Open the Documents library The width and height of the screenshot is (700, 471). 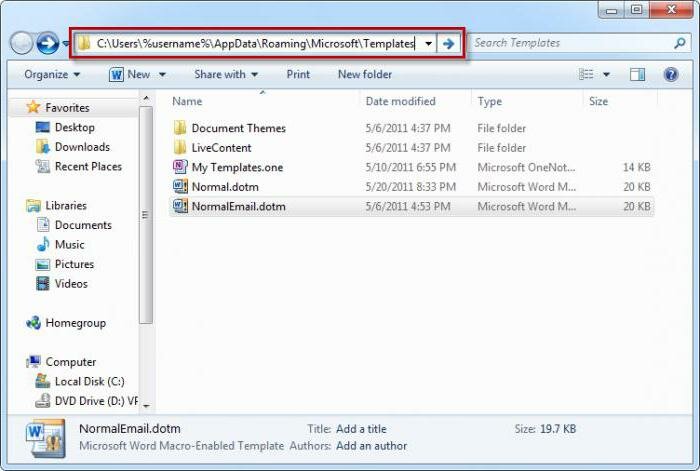pos(83,225)
